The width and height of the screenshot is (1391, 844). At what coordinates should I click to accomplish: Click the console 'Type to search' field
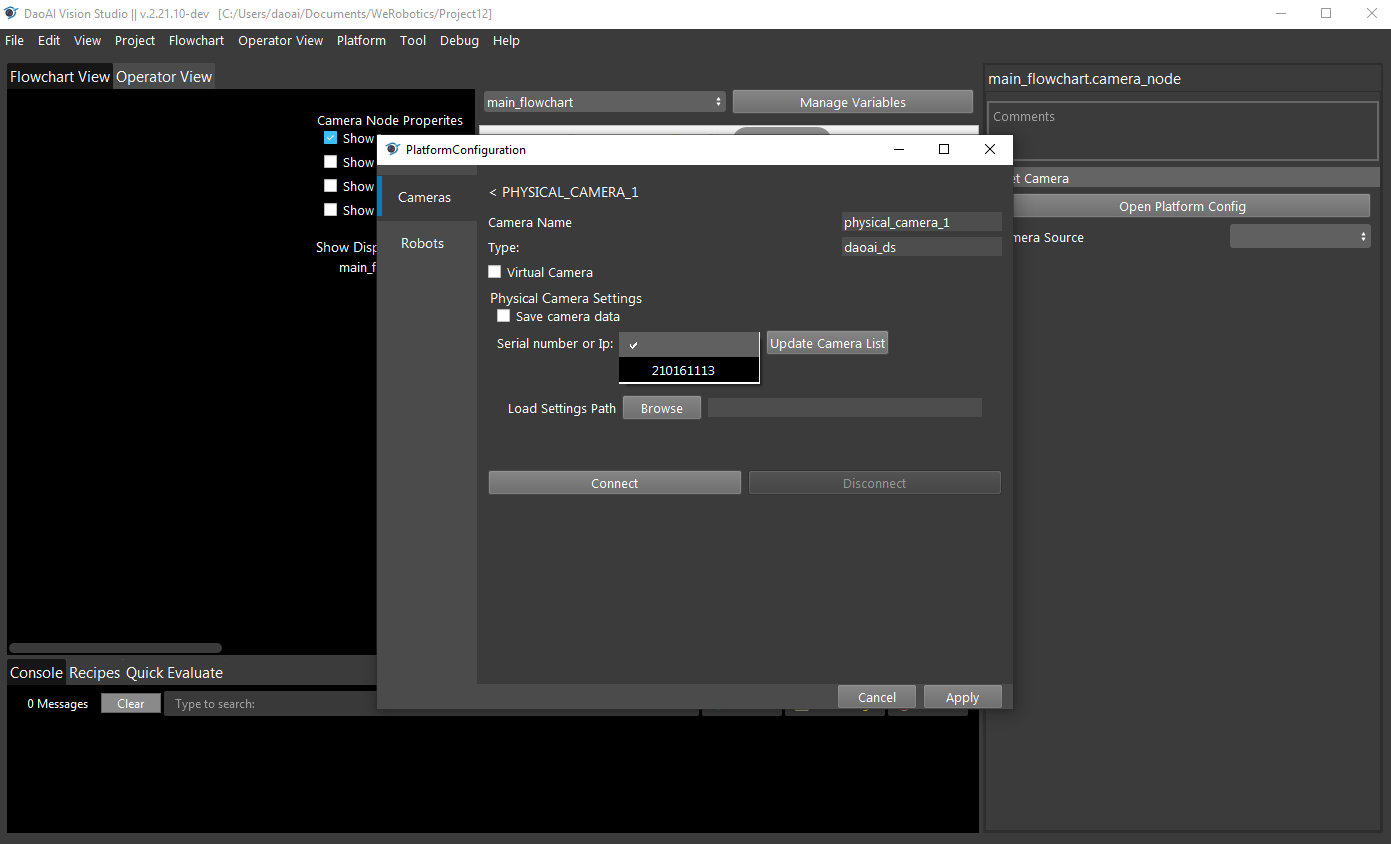[430, 703]
